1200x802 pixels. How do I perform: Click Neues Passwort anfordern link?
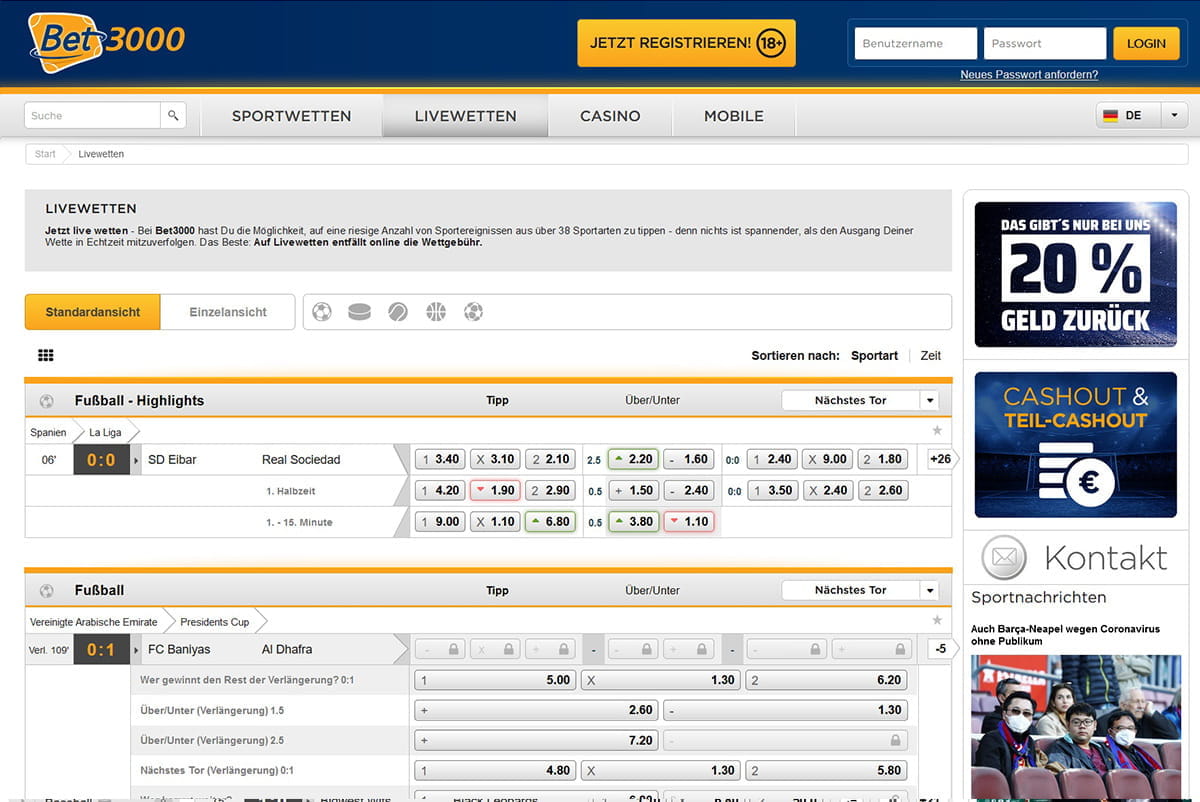(x=1029, y=75)
